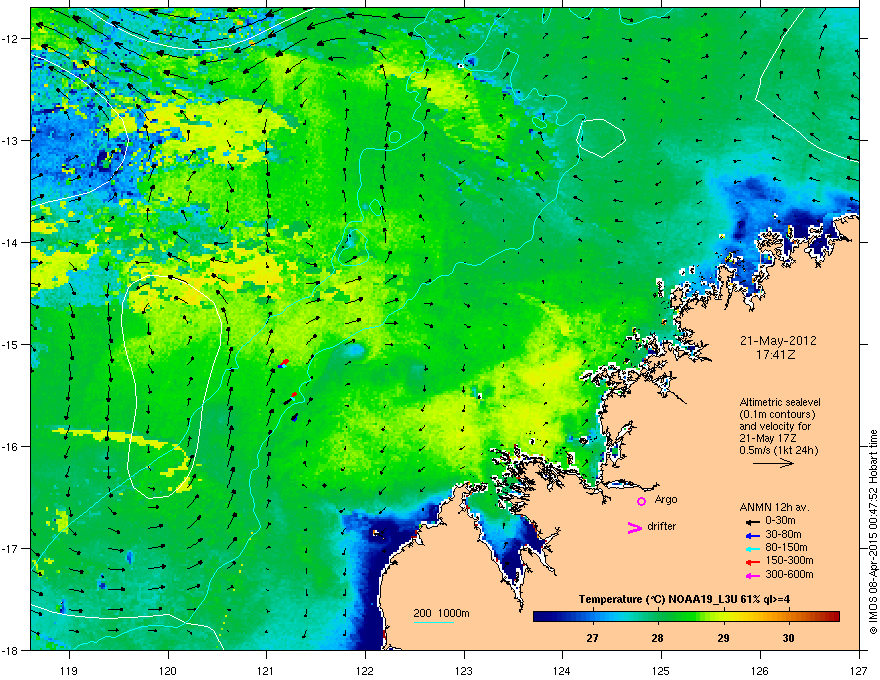Click the longitude axis label 122

tap(365, 670)
